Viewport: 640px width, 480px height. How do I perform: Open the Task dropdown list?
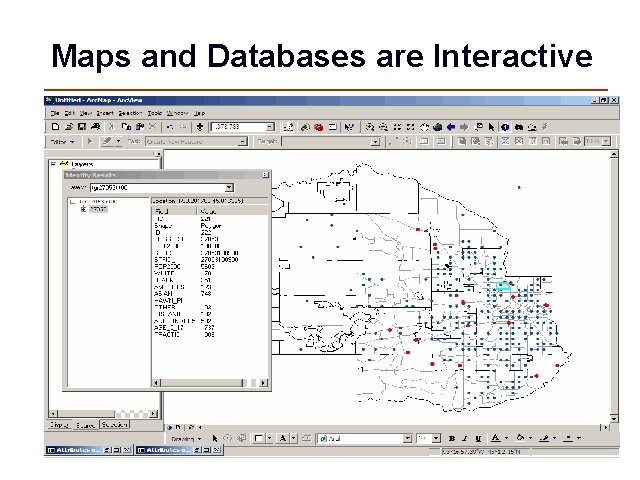click(242, 142)
